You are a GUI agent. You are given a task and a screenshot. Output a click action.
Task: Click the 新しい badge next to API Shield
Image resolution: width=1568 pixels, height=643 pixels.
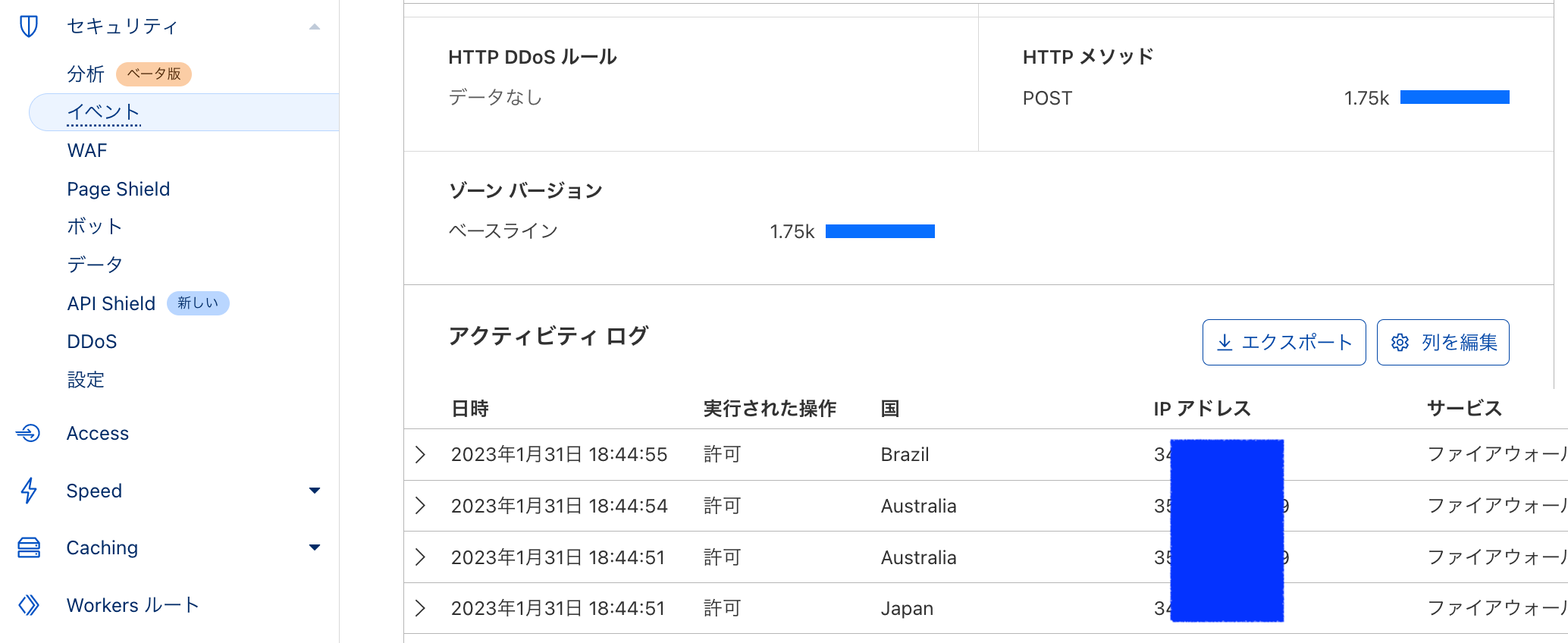pos(198,303)
